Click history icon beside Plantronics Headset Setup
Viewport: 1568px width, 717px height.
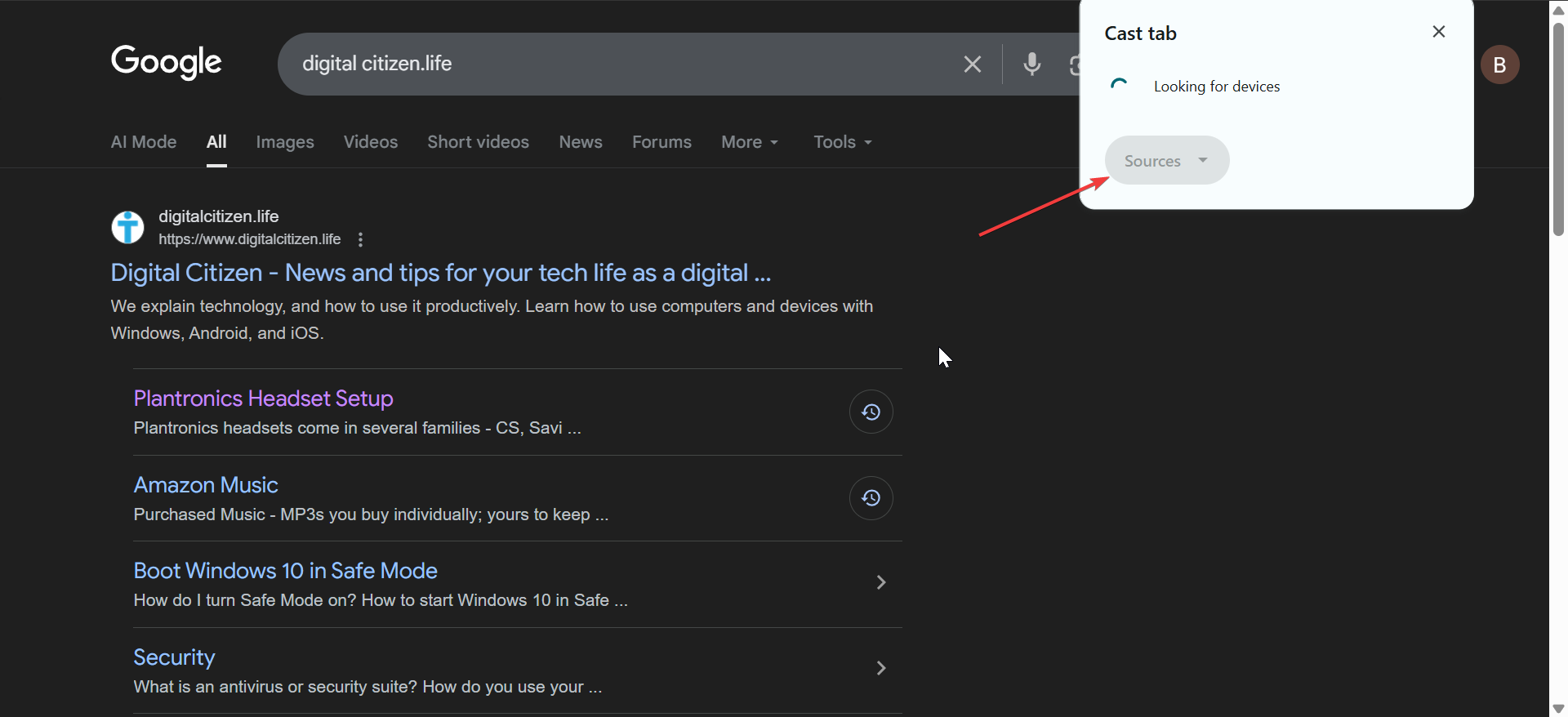(x=871, y=412)
